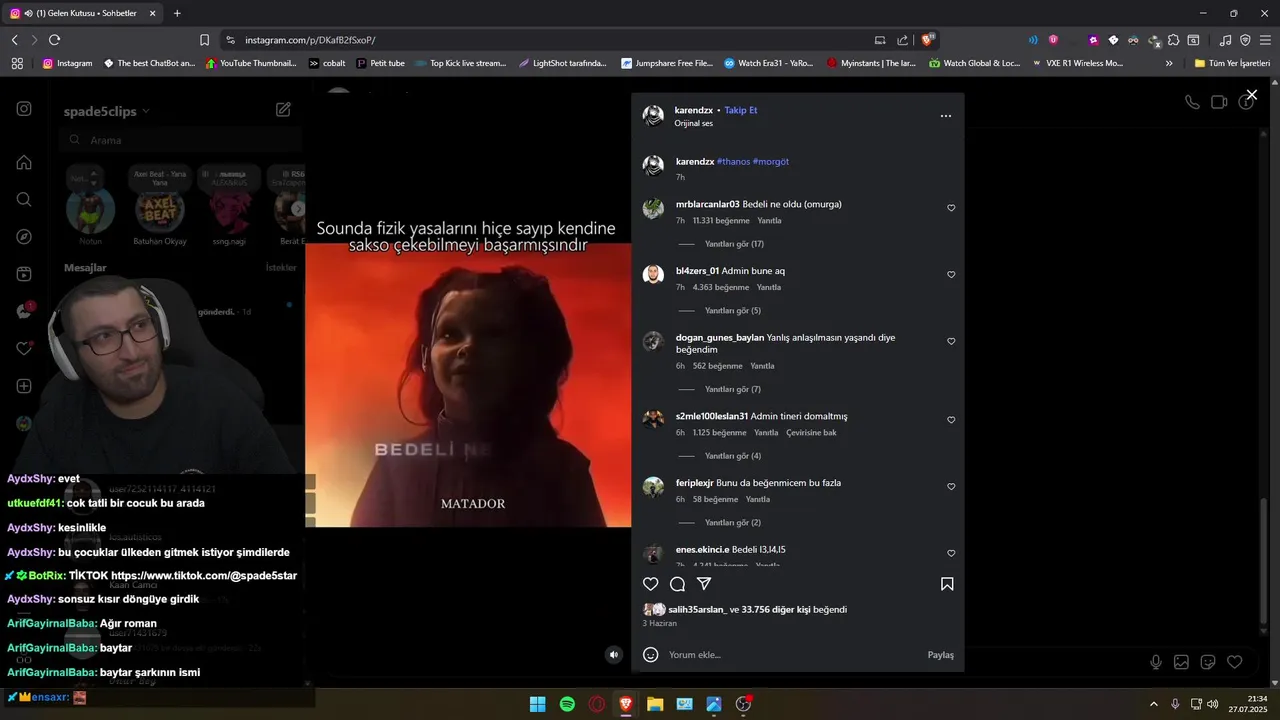Image resolution: width=1280 pixels, height=720 pixels.
Task: Open Tüm Yer İşaretleri folder
Action: (x=1232, y=63)
